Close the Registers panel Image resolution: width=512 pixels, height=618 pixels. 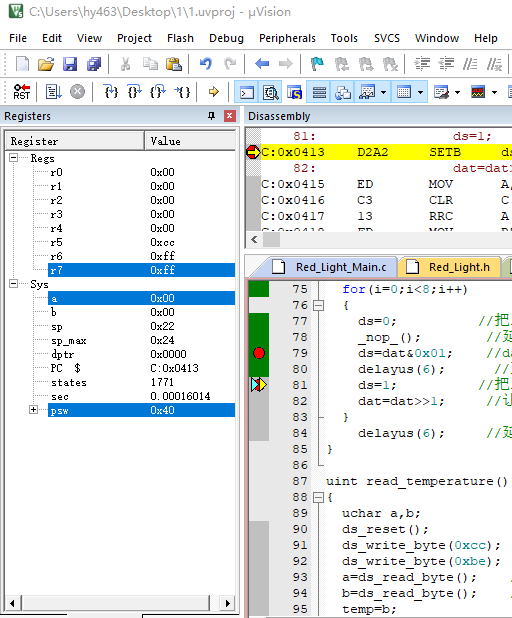pyautogui.click(x=230, y=116)
